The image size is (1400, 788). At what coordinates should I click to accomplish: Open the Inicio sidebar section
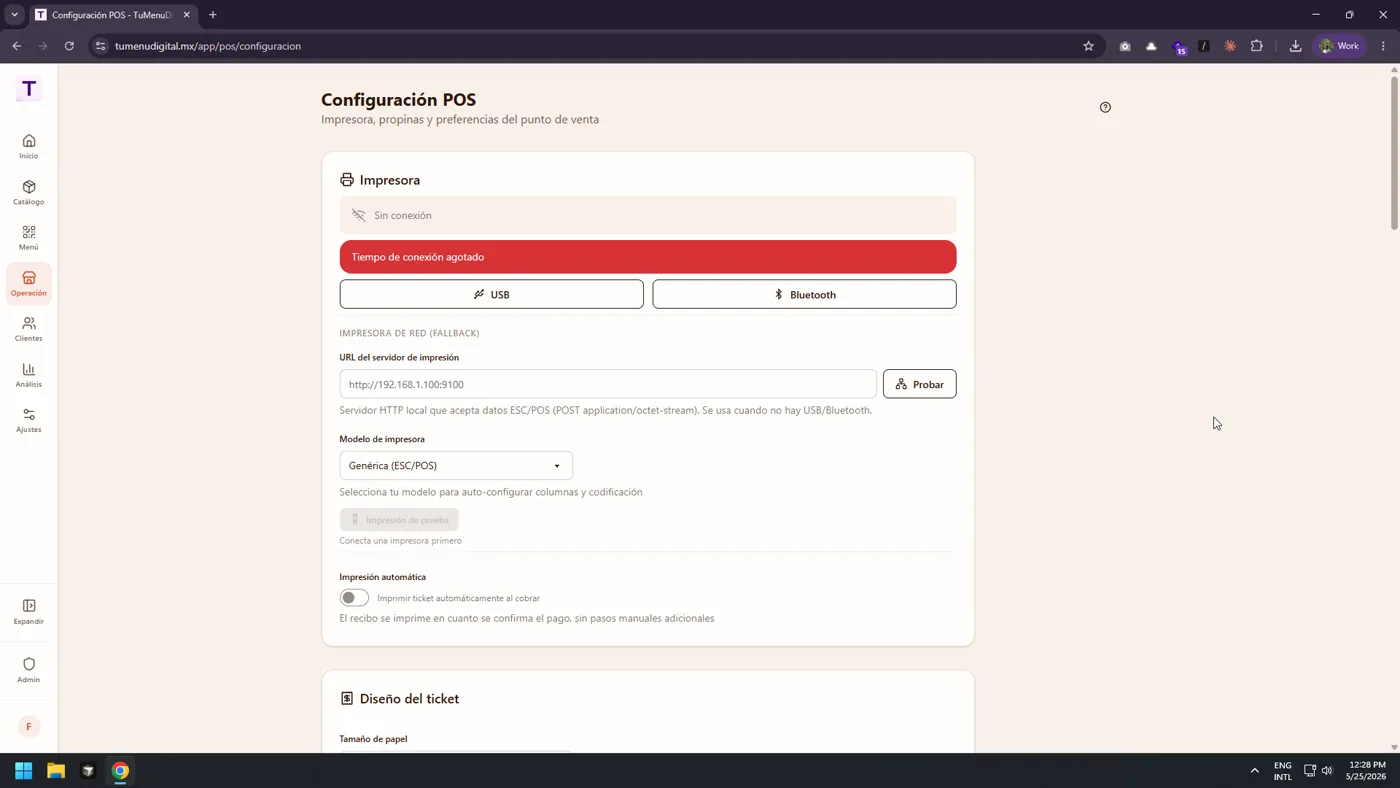click(29, 147)
